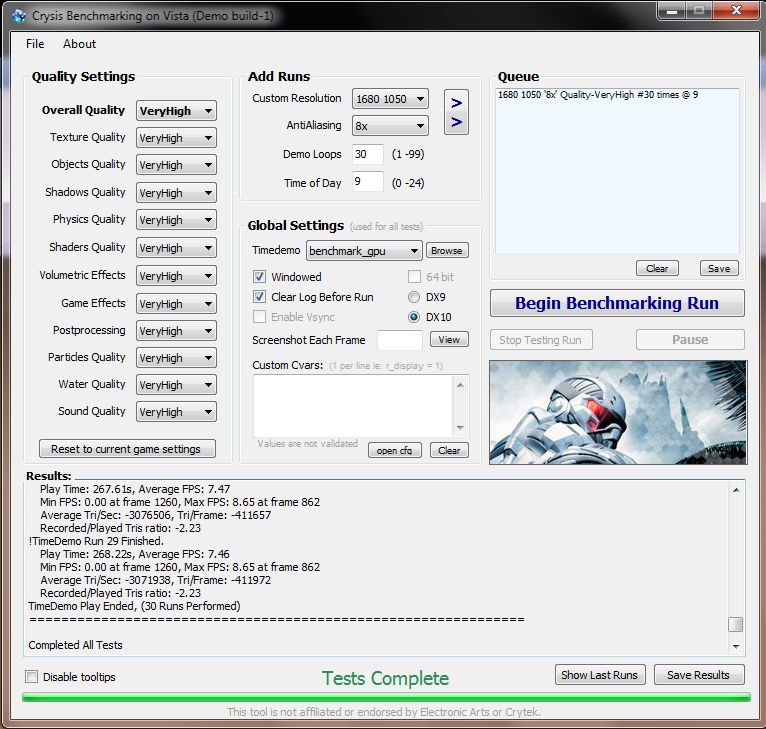Expand the Game Effects dropdown
The height and width of the screenshot is (729, 766).
point(176,303)
